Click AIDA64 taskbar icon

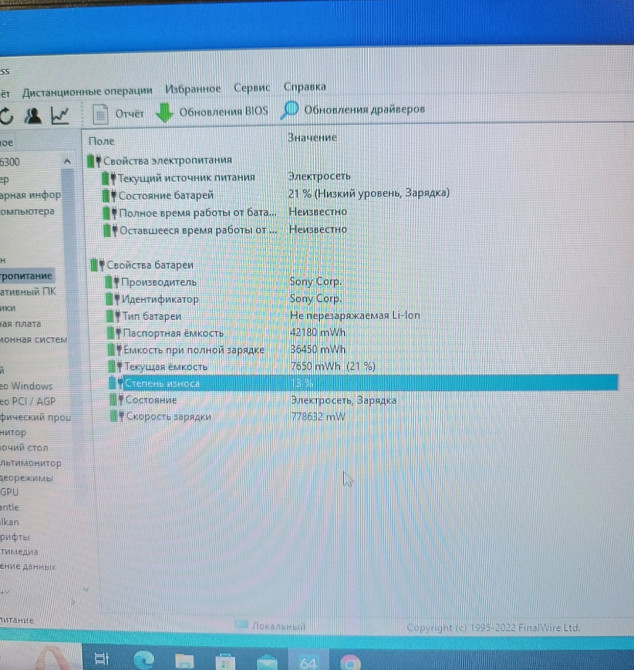coord(308,661)
